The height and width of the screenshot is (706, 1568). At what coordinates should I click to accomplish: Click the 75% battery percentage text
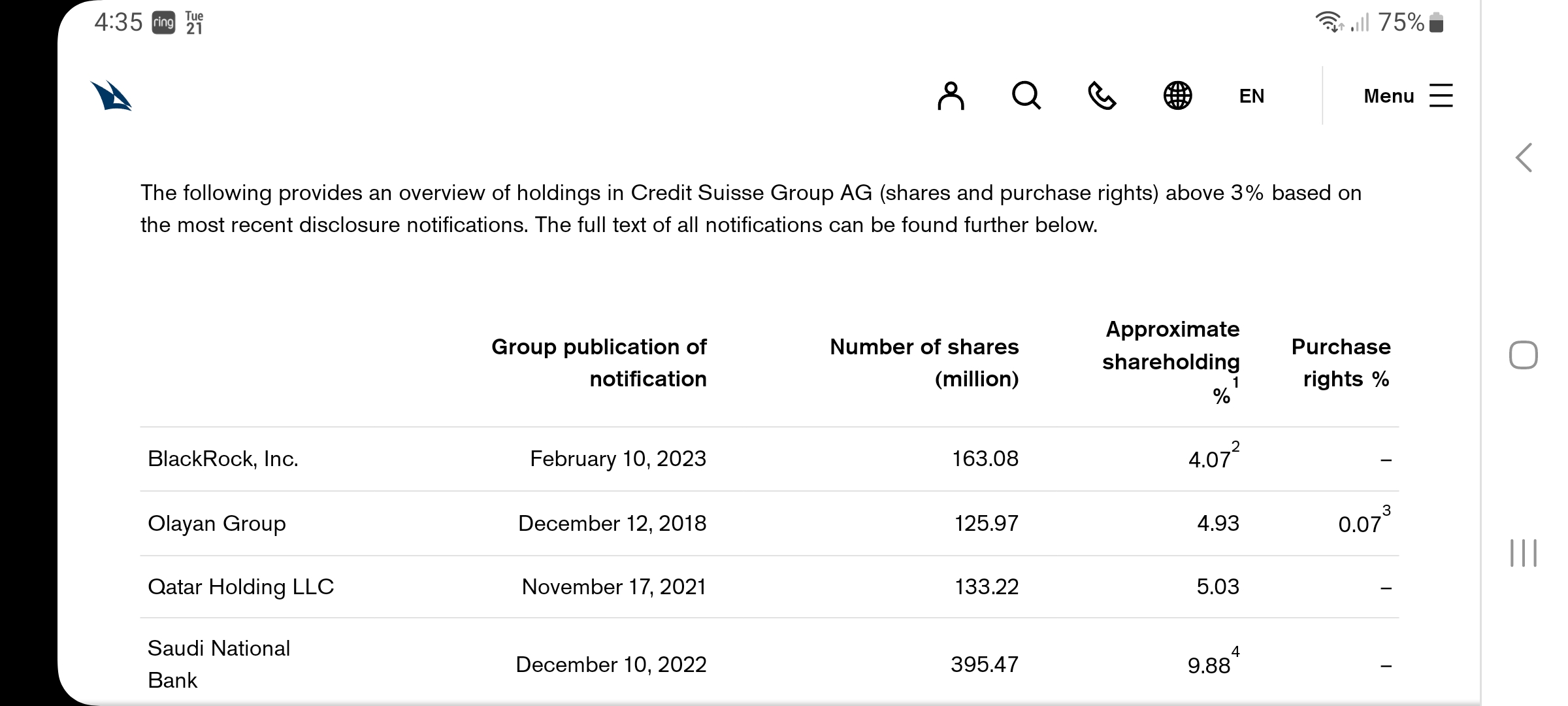(1401, 23)
